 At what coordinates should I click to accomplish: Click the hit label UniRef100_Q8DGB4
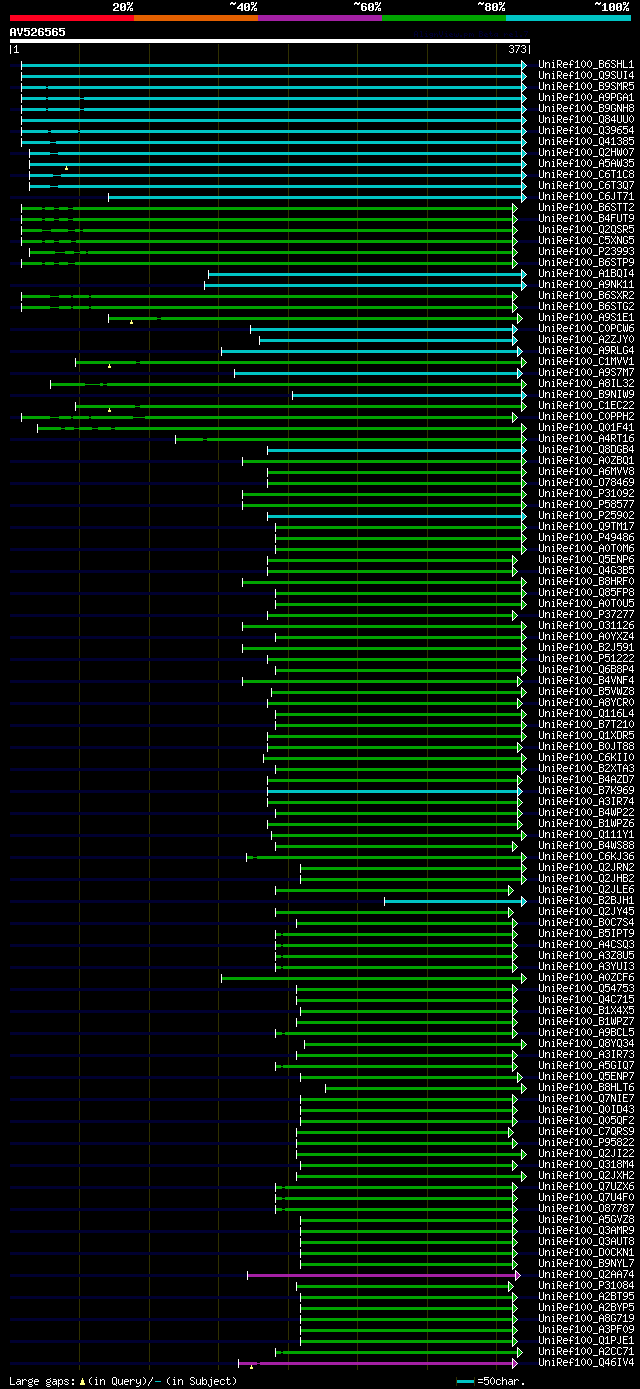click(x=586, y=450)
